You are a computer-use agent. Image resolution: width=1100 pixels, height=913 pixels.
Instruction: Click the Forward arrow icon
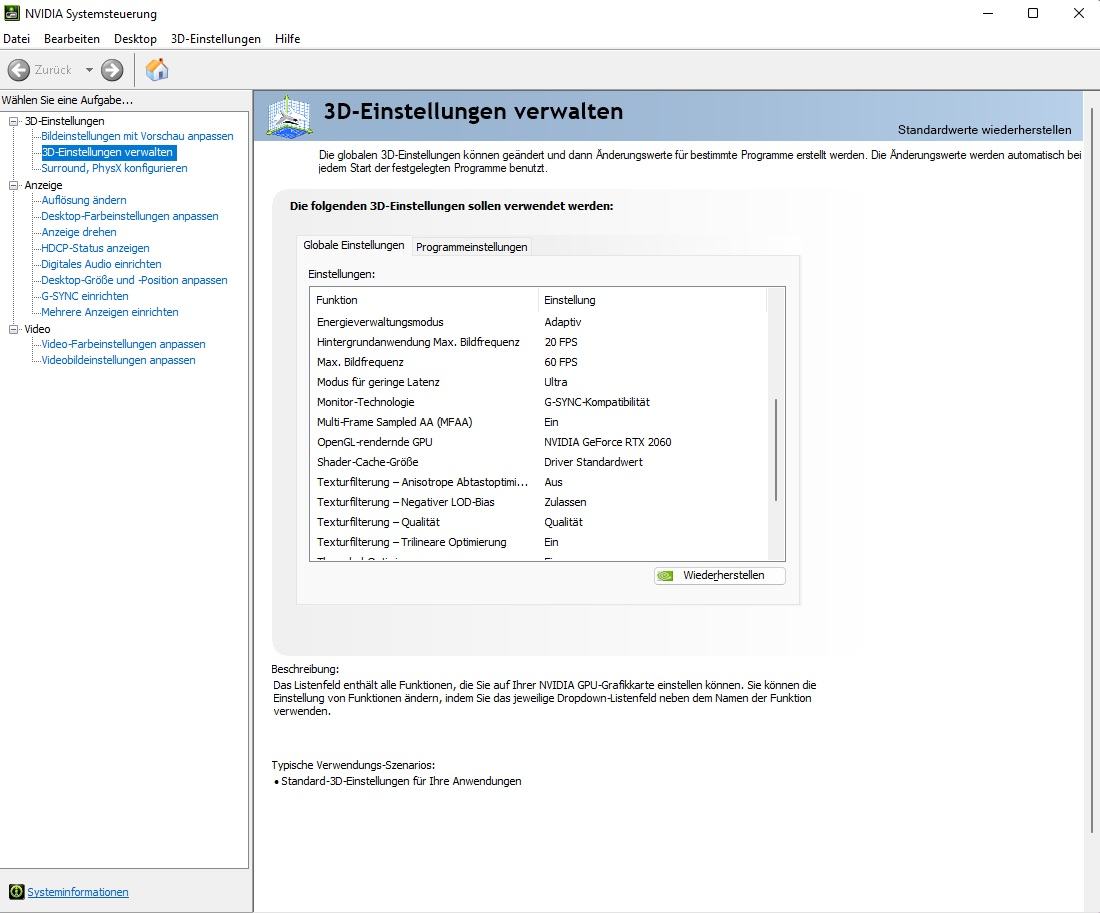point(112,69)
